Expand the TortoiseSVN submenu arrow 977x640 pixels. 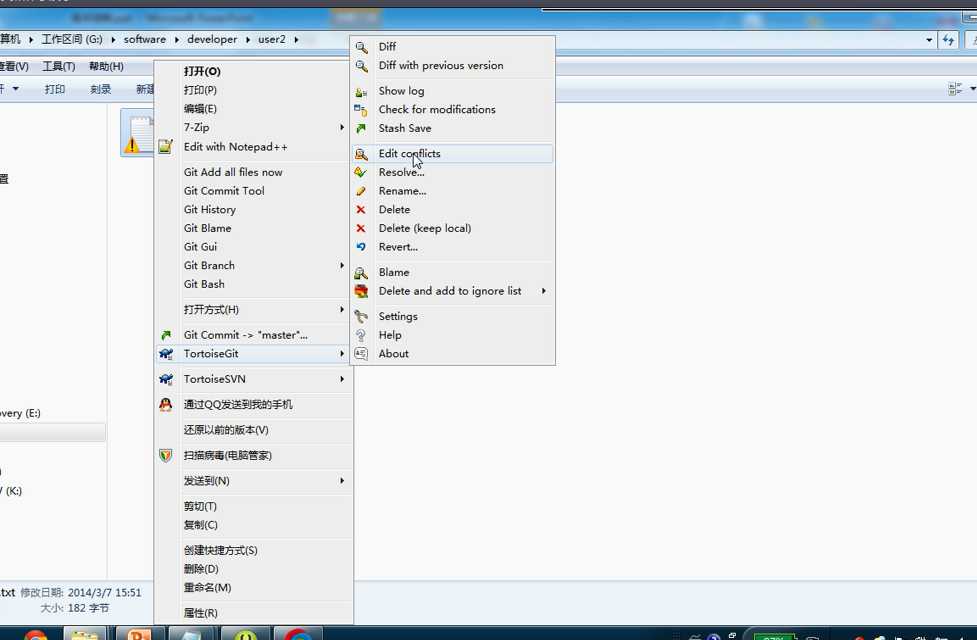341,380
